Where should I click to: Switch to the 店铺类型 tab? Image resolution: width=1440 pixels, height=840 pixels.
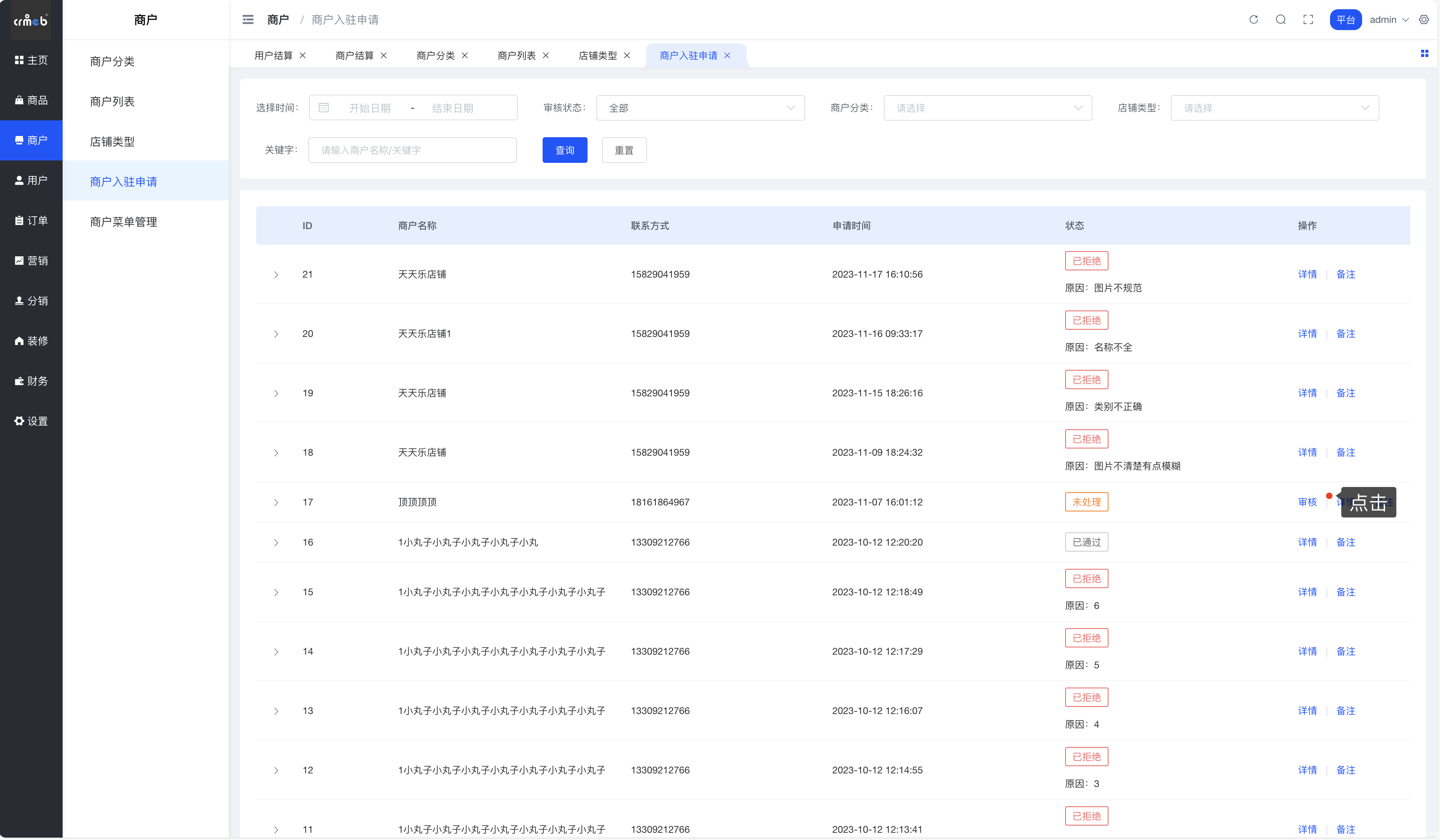point(597,55)
